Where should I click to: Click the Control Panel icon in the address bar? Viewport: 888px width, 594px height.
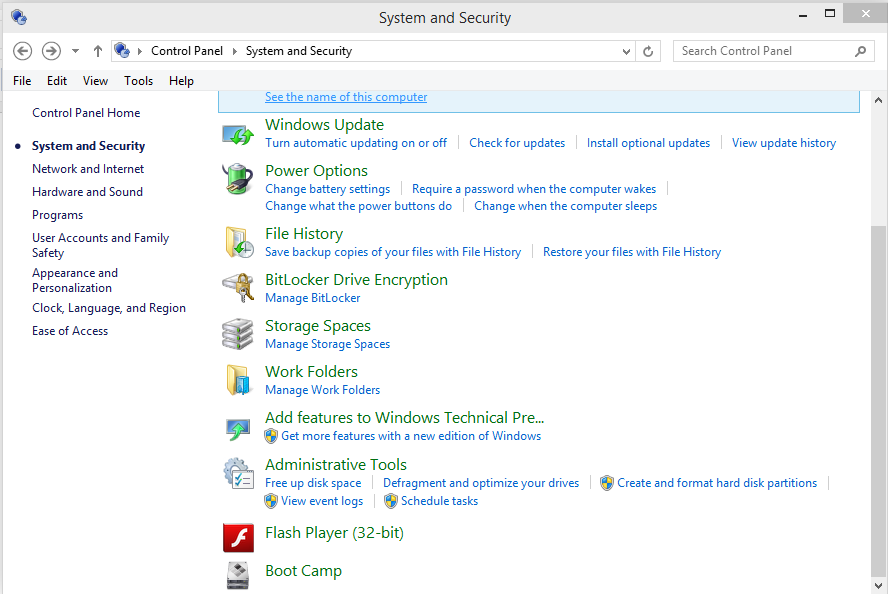[122, 50]
